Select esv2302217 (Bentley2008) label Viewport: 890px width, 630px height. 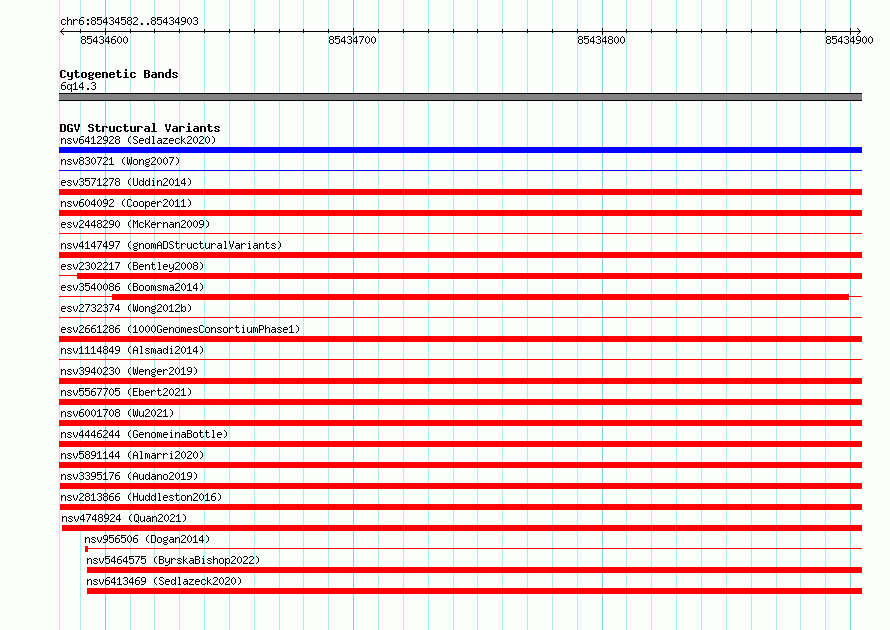pyautogui.click(x=132, y=266)
